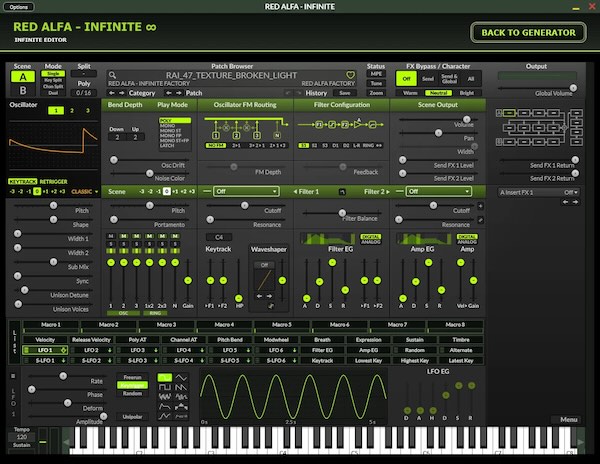Switch to oscillator 3 tab
600x464 pixels.
point(88,111)
